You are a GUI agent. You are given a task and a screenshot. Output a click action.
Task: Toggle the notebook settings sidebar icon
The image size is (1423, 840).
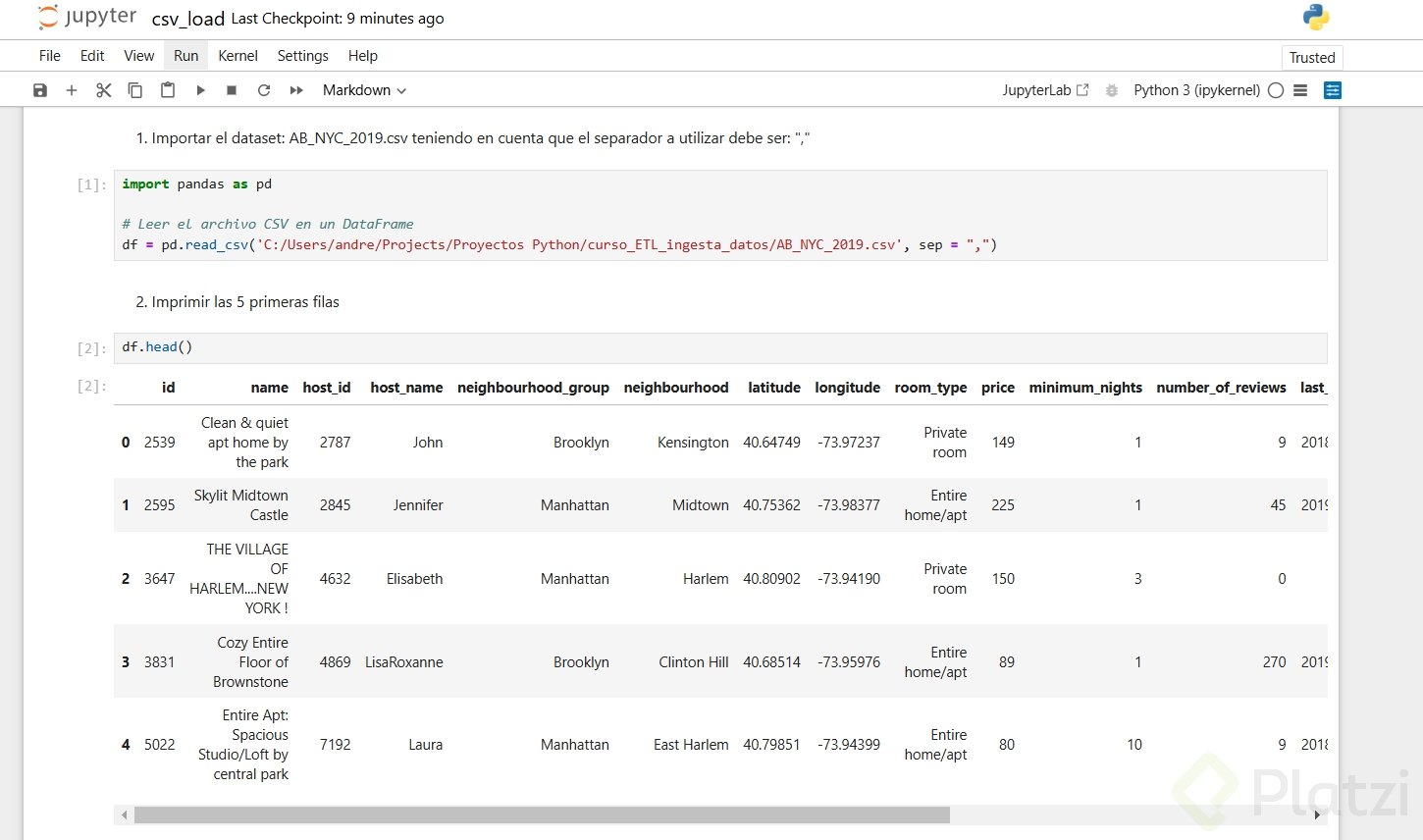(x=1332, y=90)
